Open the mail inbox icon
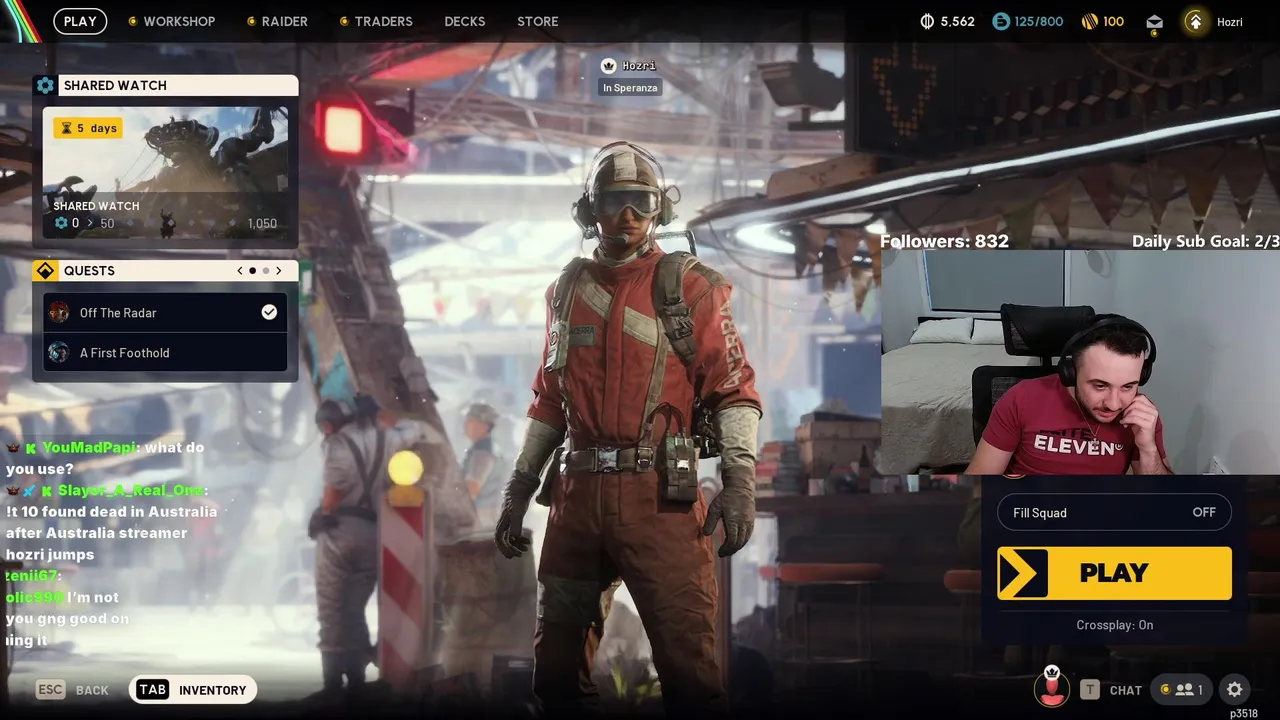This screenshot has width=1280, height=720. pyautogui.click(x=1154, y=22)
